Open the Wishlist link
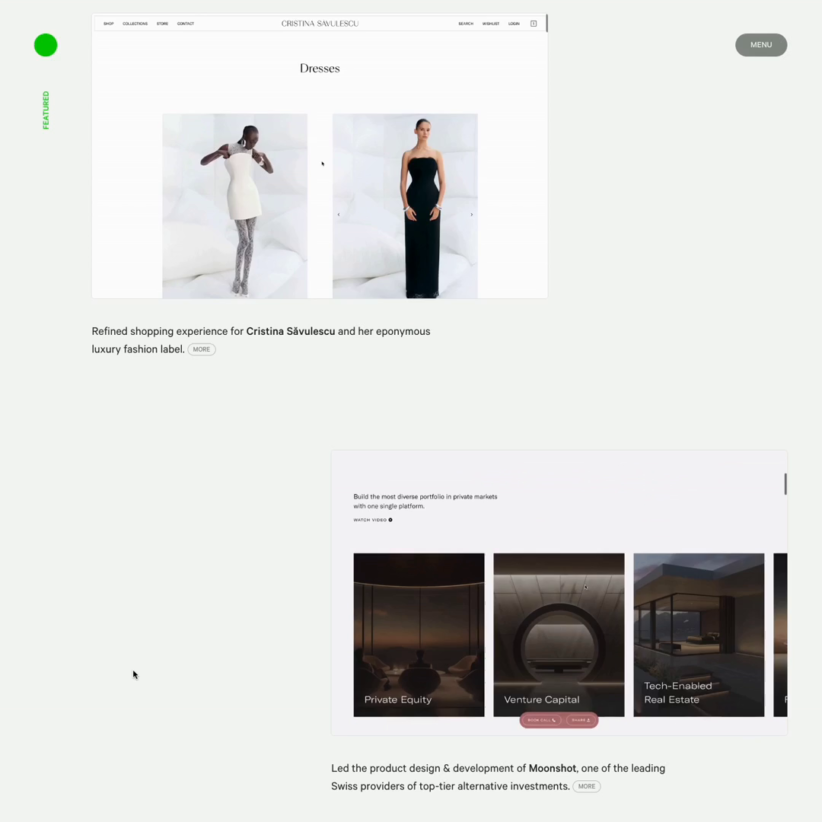822x822 pixels. [491, 23]
